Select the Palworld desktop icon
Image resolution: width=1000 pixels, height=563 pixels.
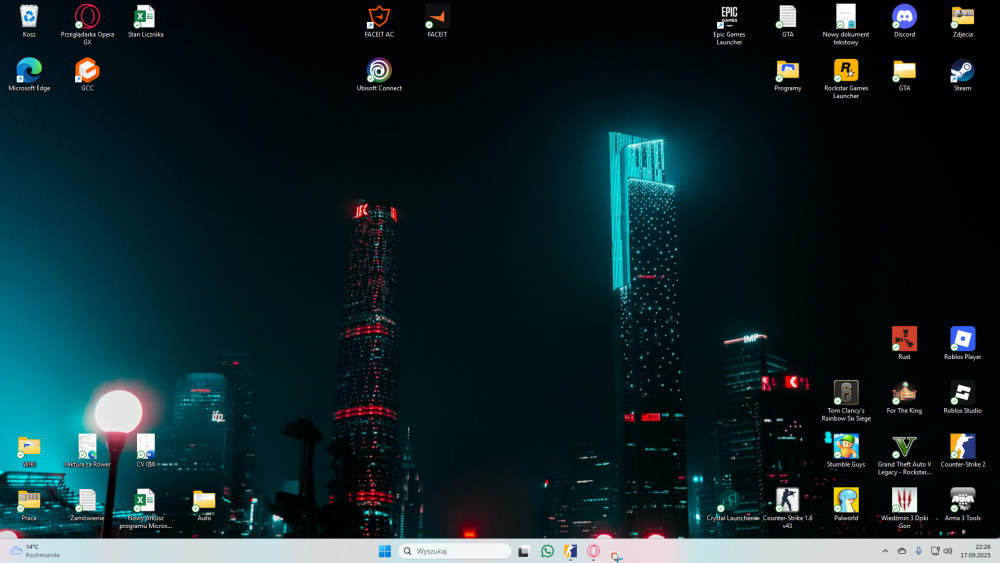[x=846, y=505]
